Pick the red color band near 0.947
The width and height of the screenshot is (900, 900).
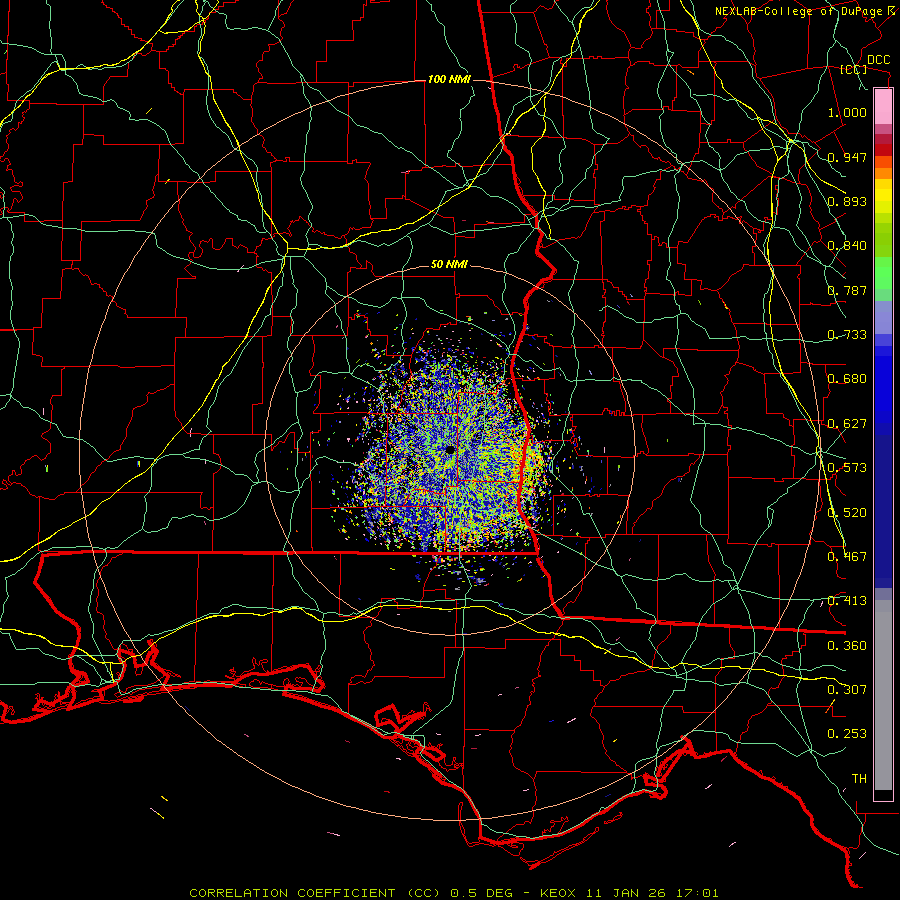click(x=883, y=149)
